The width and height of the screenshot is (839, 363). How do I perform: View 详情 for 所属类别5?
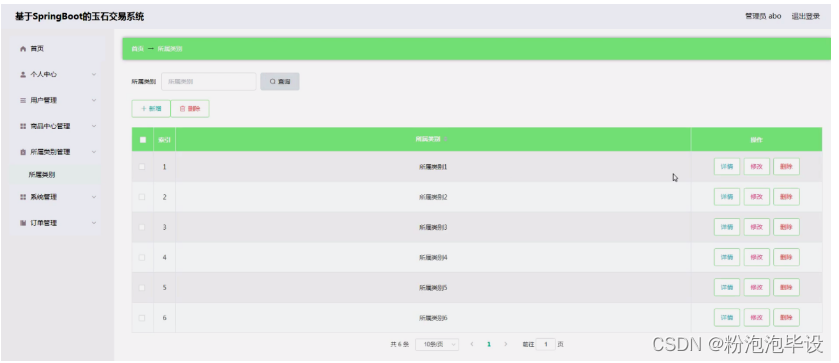pyautogui.click(x=727, y=287)
